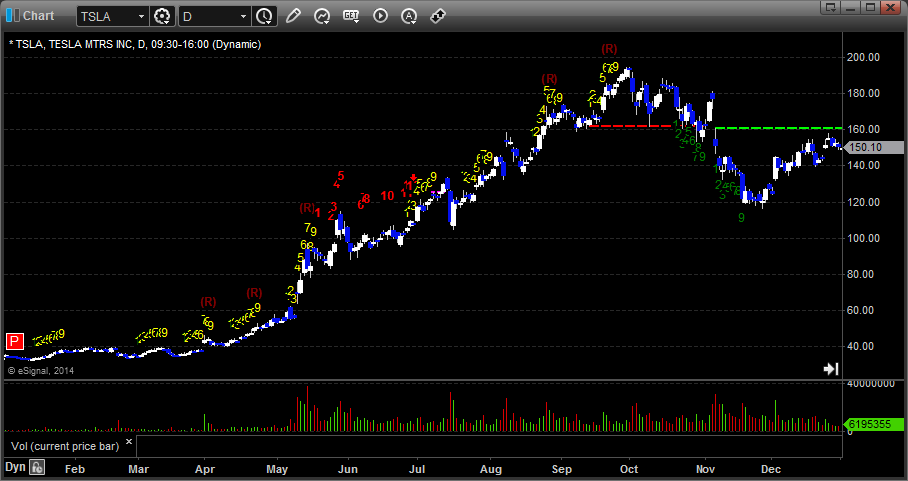Open the time template clock menu

264,17
